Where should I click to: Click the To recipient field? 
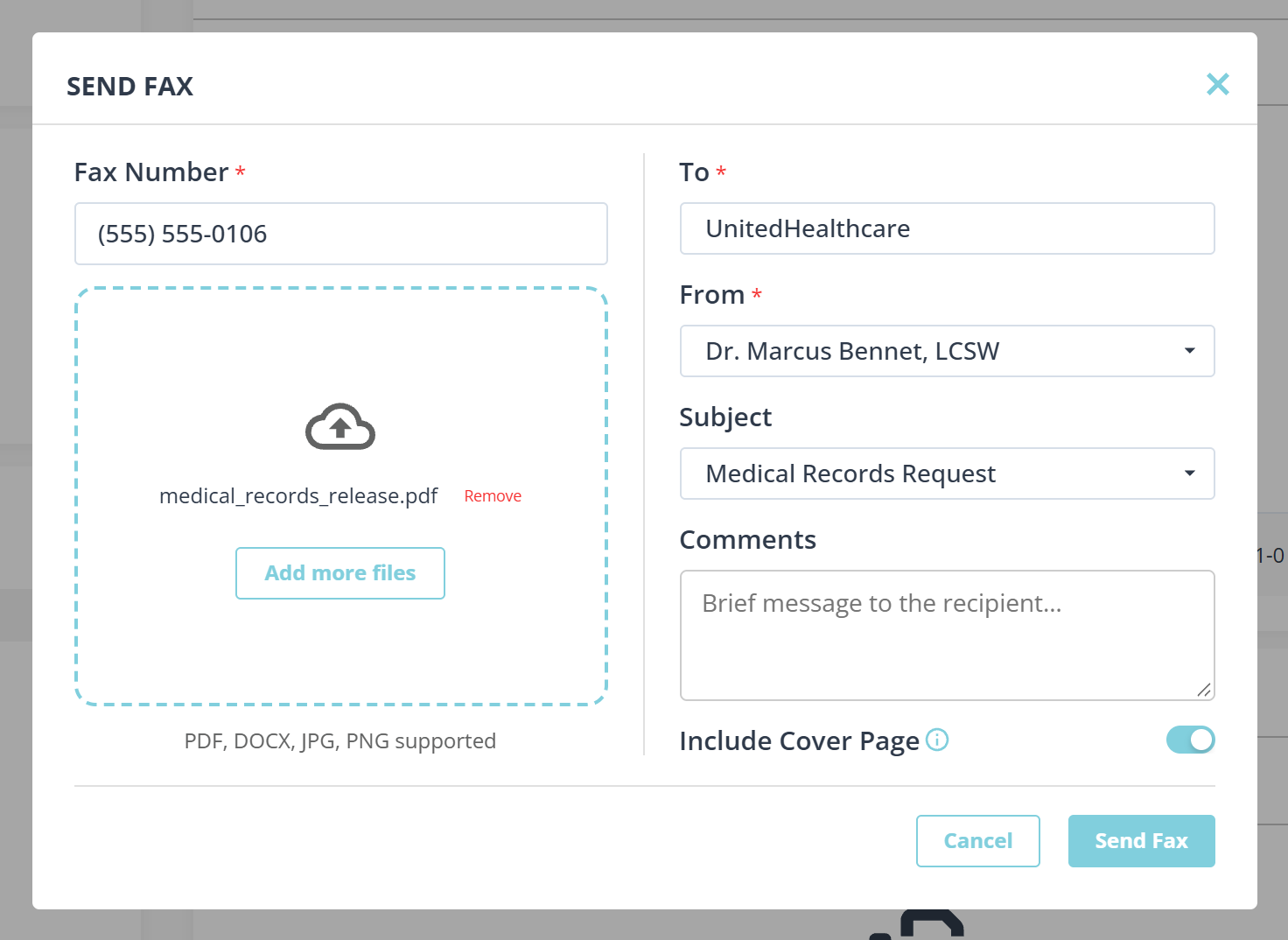(x=947, y=228)
